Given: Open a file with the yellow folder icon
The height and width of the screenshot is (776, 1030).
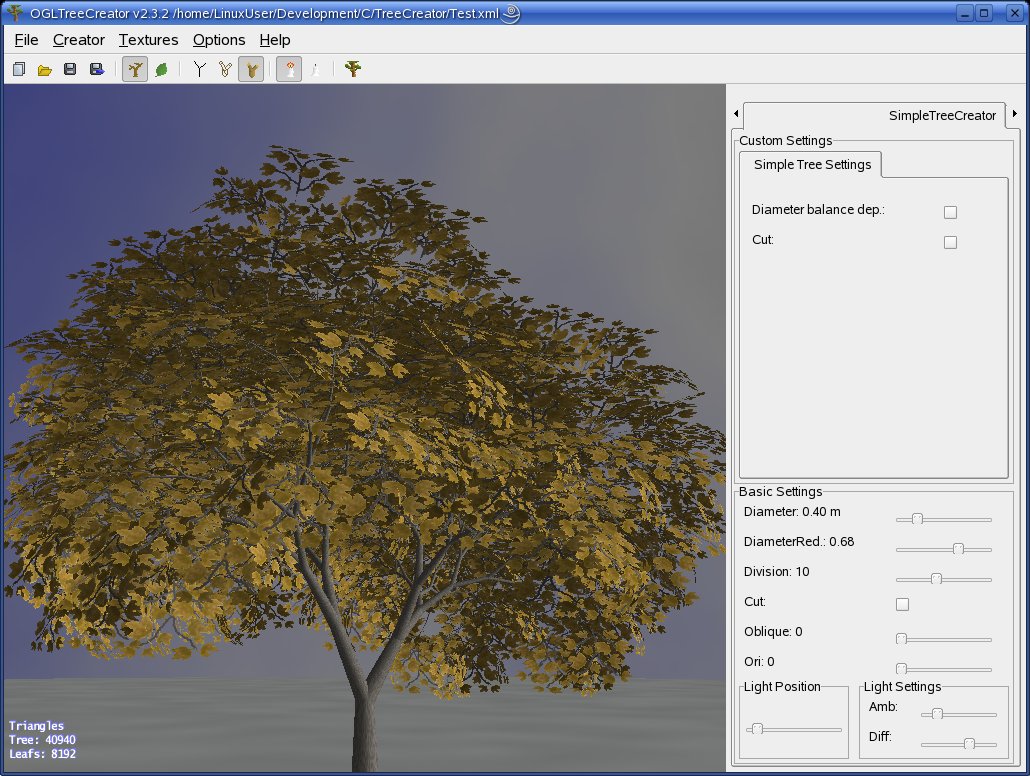Looking at the screenshot, I should tap(44, 69).
